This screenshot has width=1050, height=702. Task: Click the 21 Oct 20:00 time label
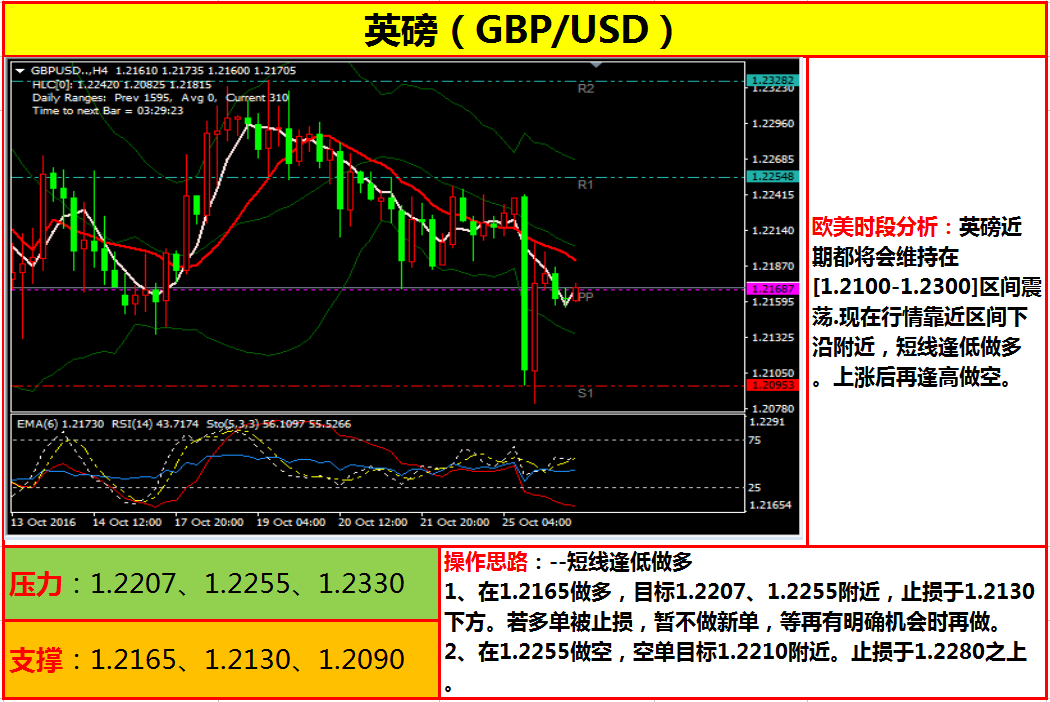tap(455, 522)
